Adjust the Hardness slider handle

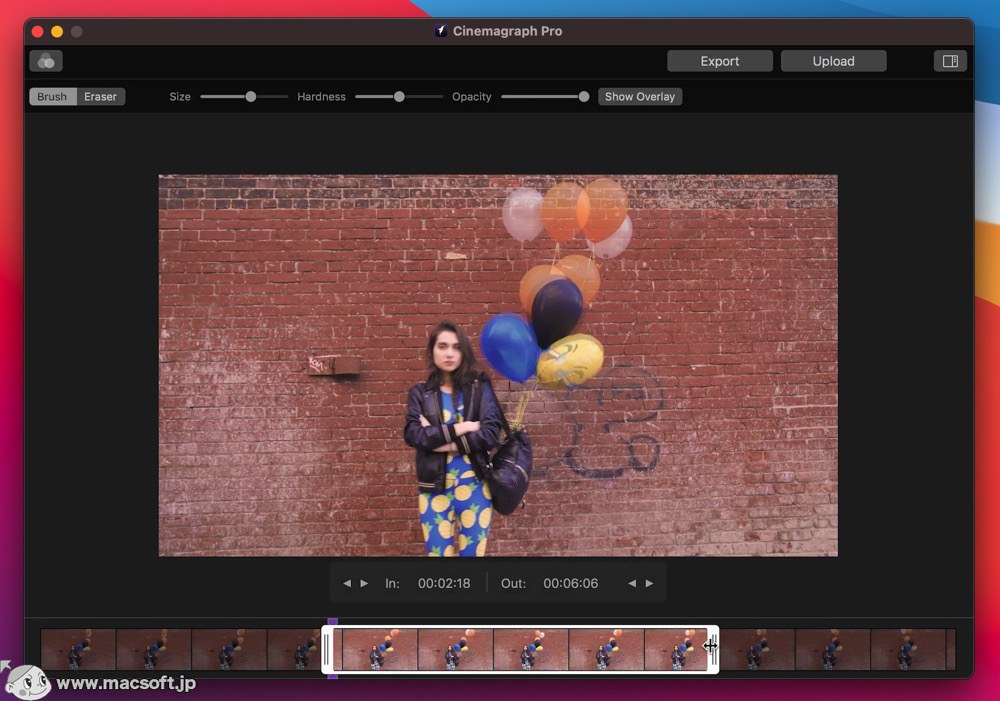pyautogui.click(x=398, y=96)
